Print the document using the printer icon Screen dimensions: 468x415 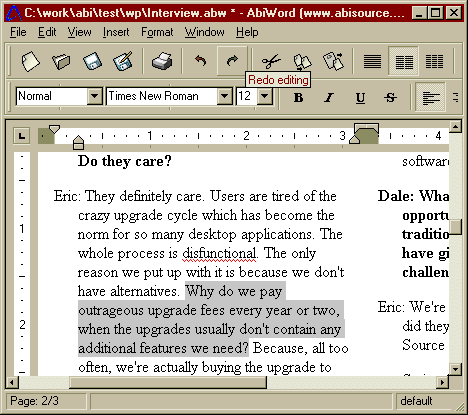tap(162, 61)
